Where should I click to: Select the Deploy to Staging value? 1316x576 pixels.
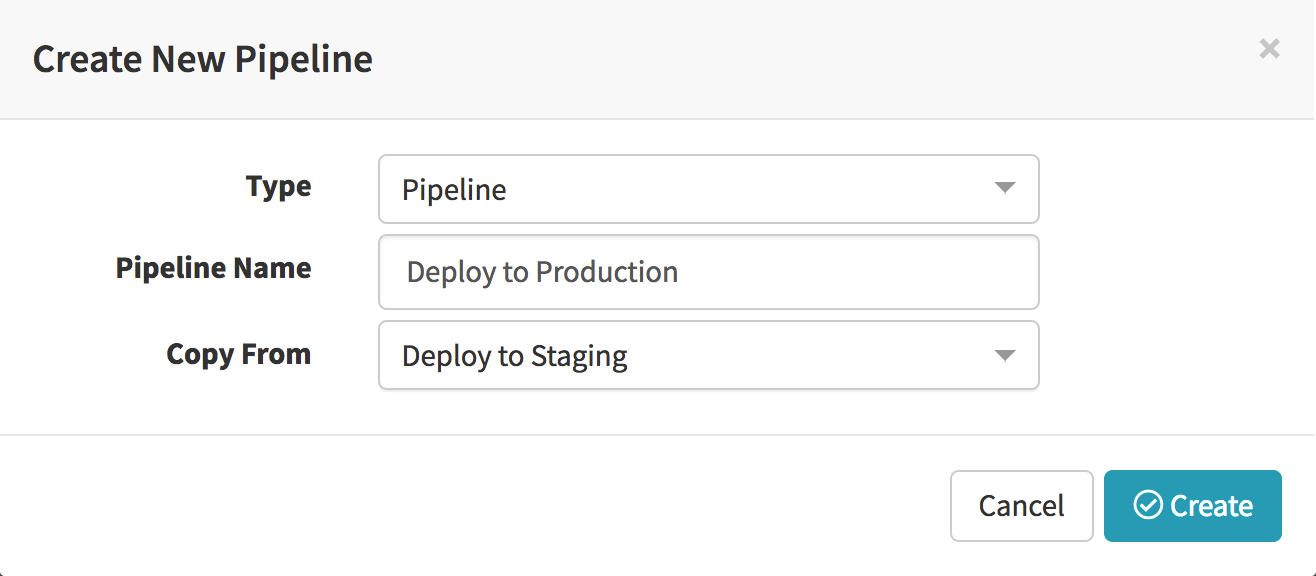(x=514, y=356)
